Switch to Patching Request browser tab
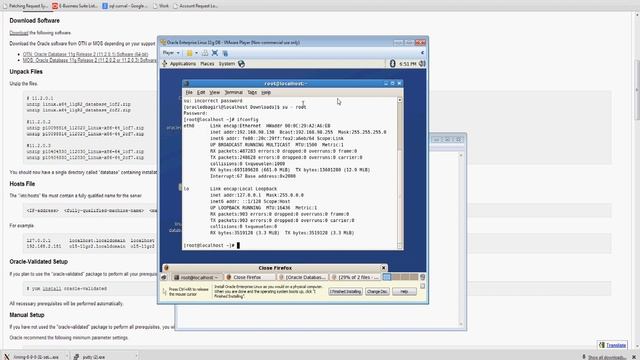Screen dimensions: 640x360 point(27,6)
